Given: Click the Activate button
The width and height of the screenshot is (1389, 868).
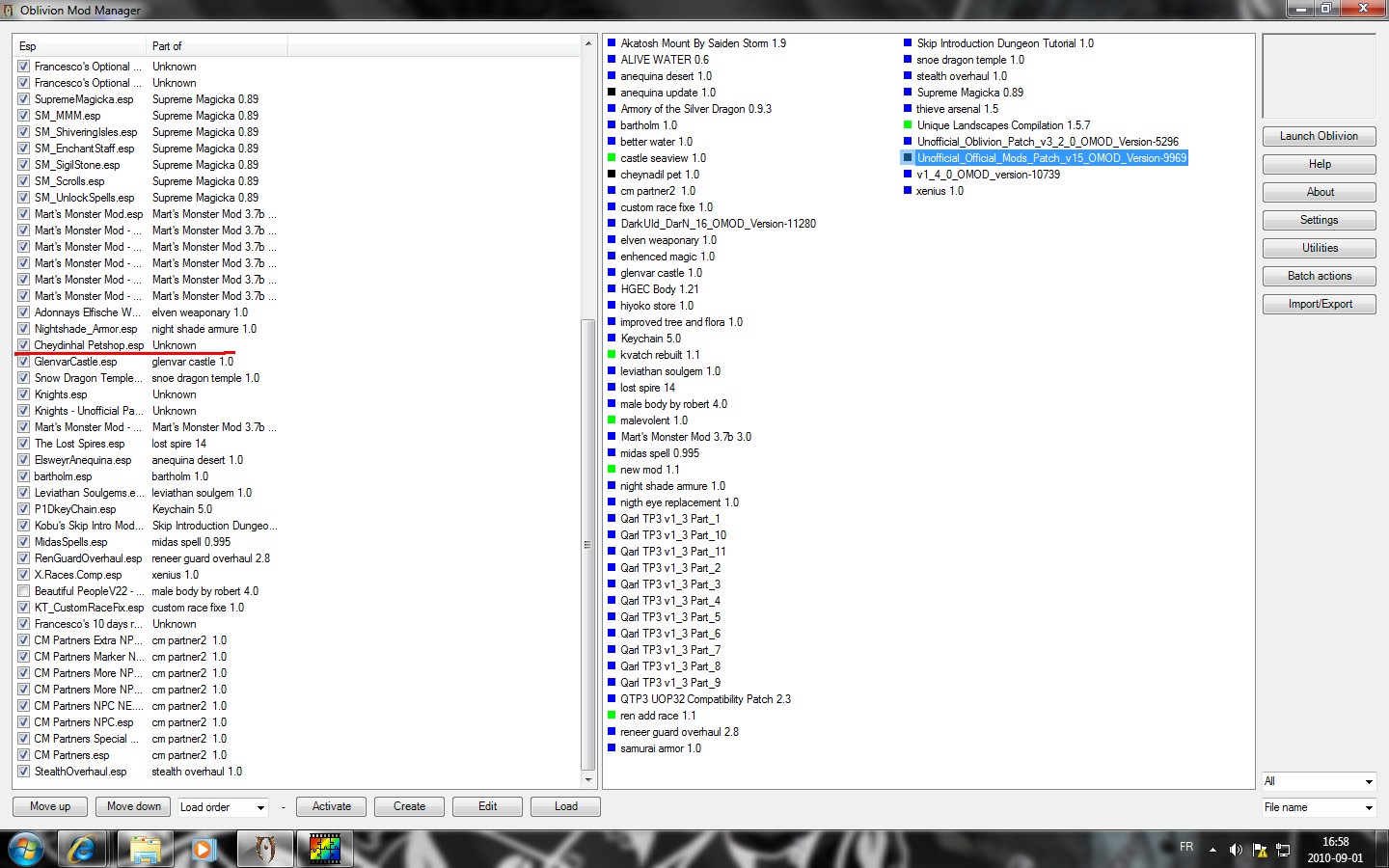Looking at the screenshot, I should [x=332, y=807].
